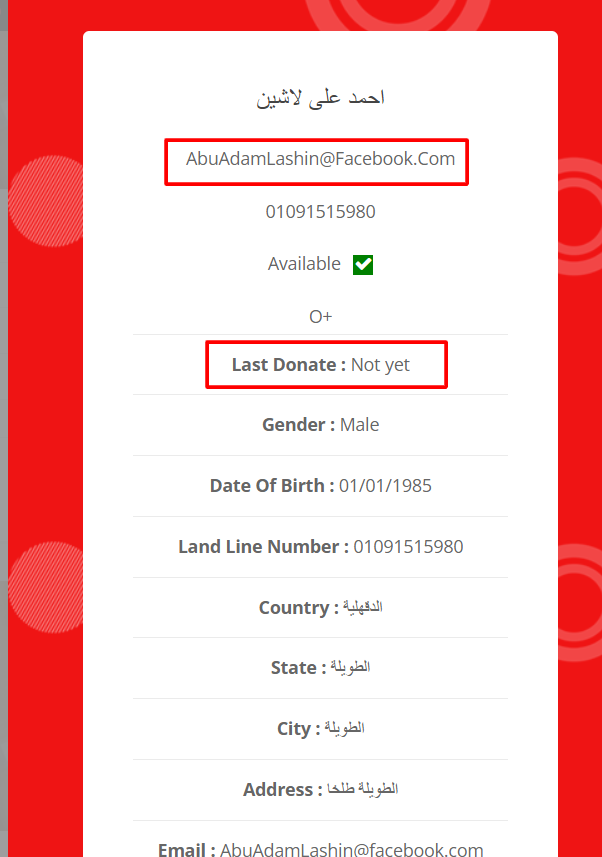Select the Country row value

363,607
